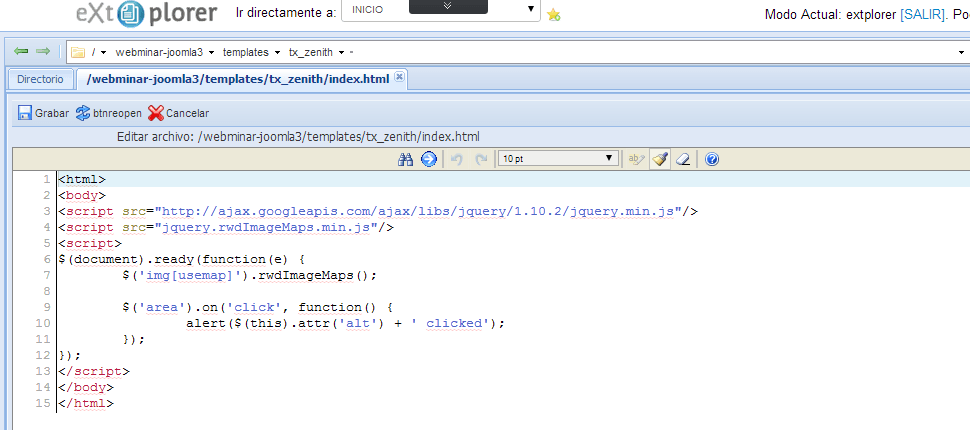Click the star bookmark icon
This screenshot has height=430, width=970.
pos(554,15)
